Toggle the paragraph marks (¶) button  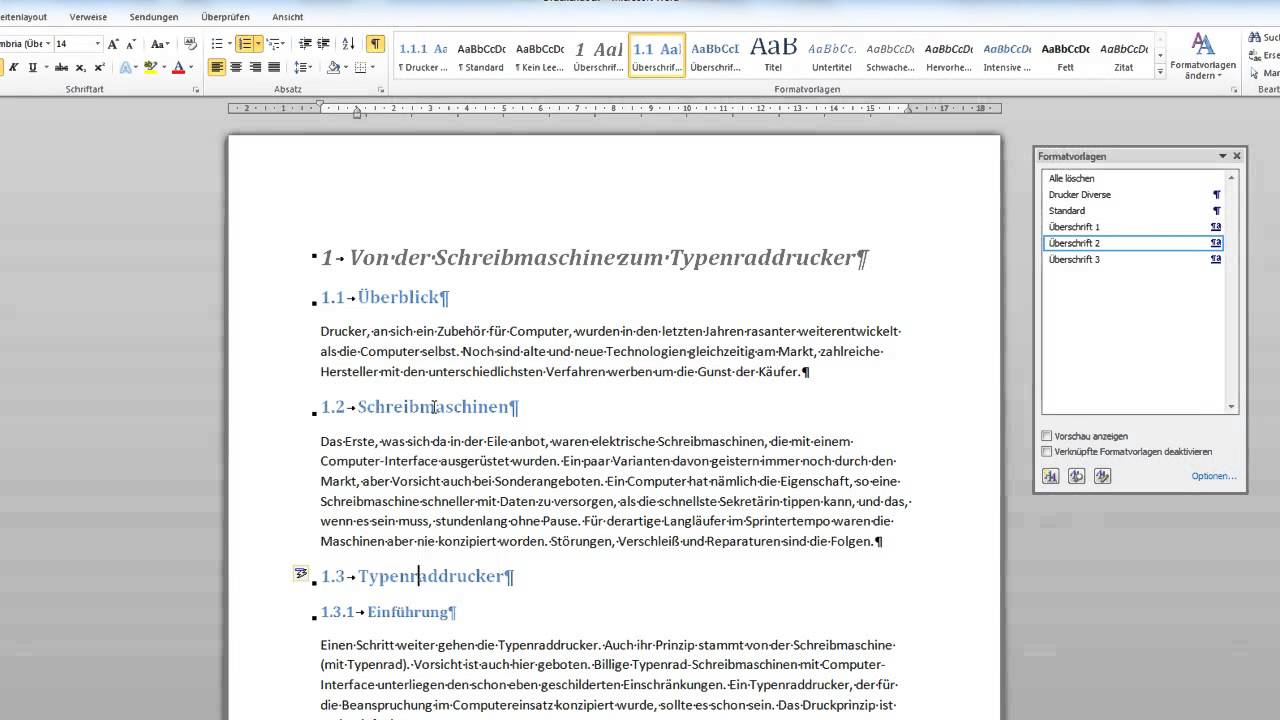375,44
